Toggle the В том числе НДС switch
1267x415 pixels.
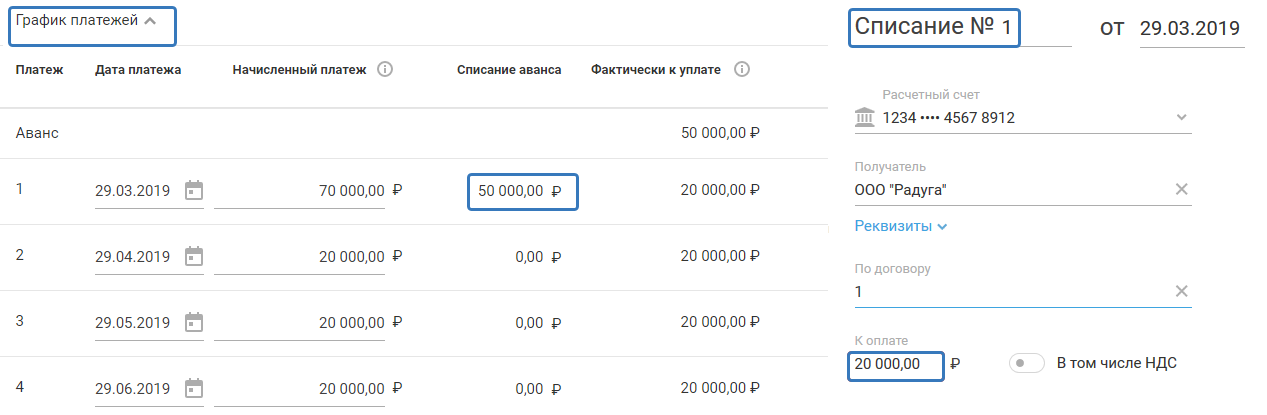(1026, 363)
